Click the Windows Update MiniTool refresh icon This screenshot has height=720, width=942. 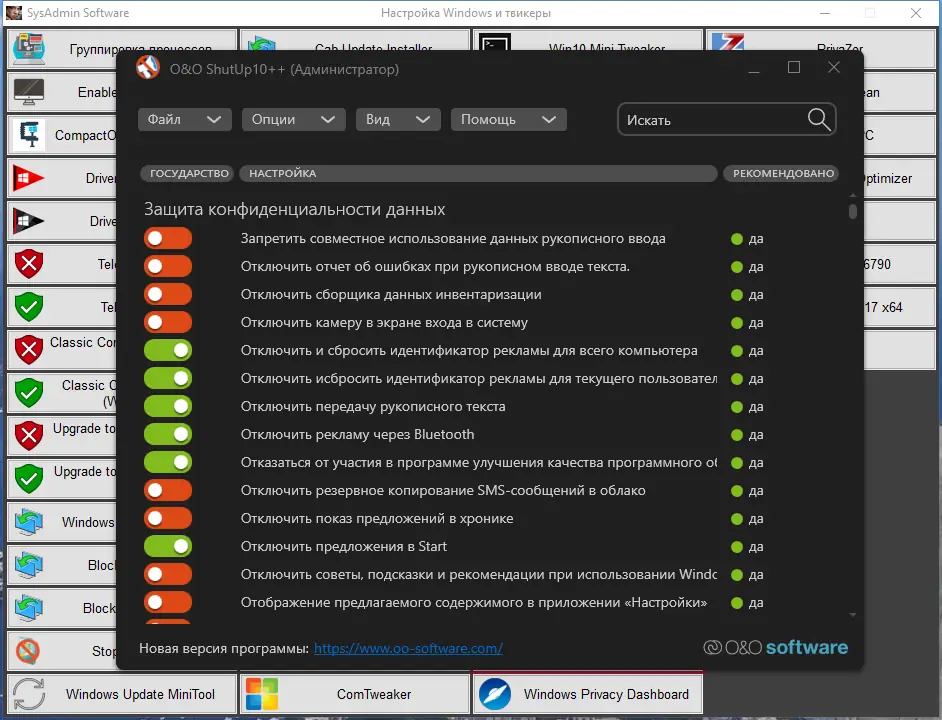click(28, 693)
